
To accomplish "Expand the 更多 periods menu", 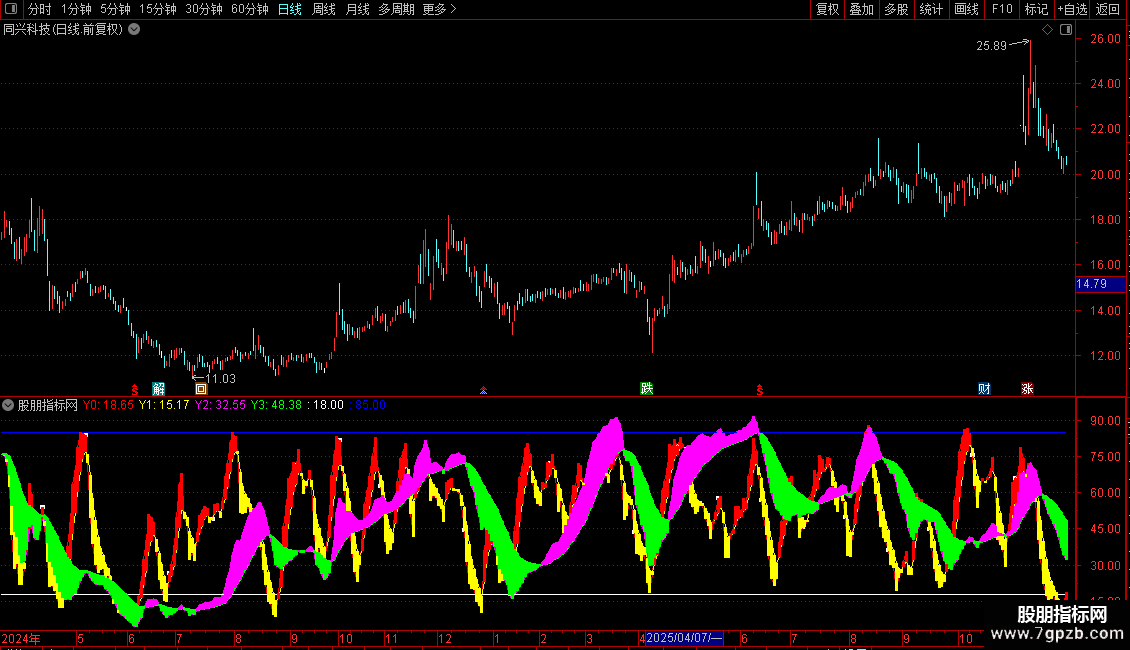I will click(439, 9).
